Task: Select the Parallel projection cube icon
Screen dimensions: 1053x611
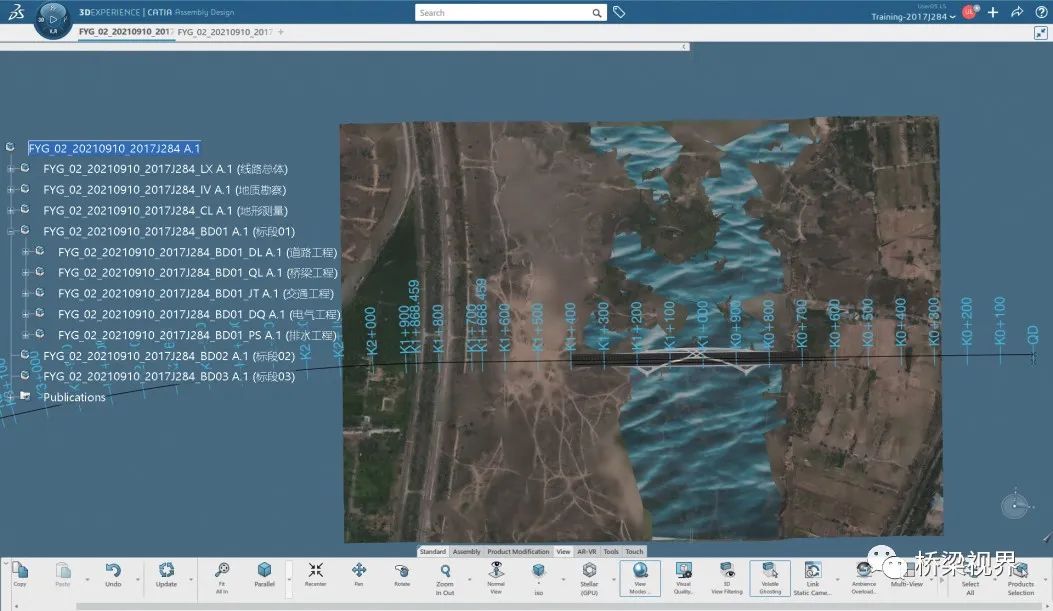Action: pyautogui.click(x=264, y=570)
